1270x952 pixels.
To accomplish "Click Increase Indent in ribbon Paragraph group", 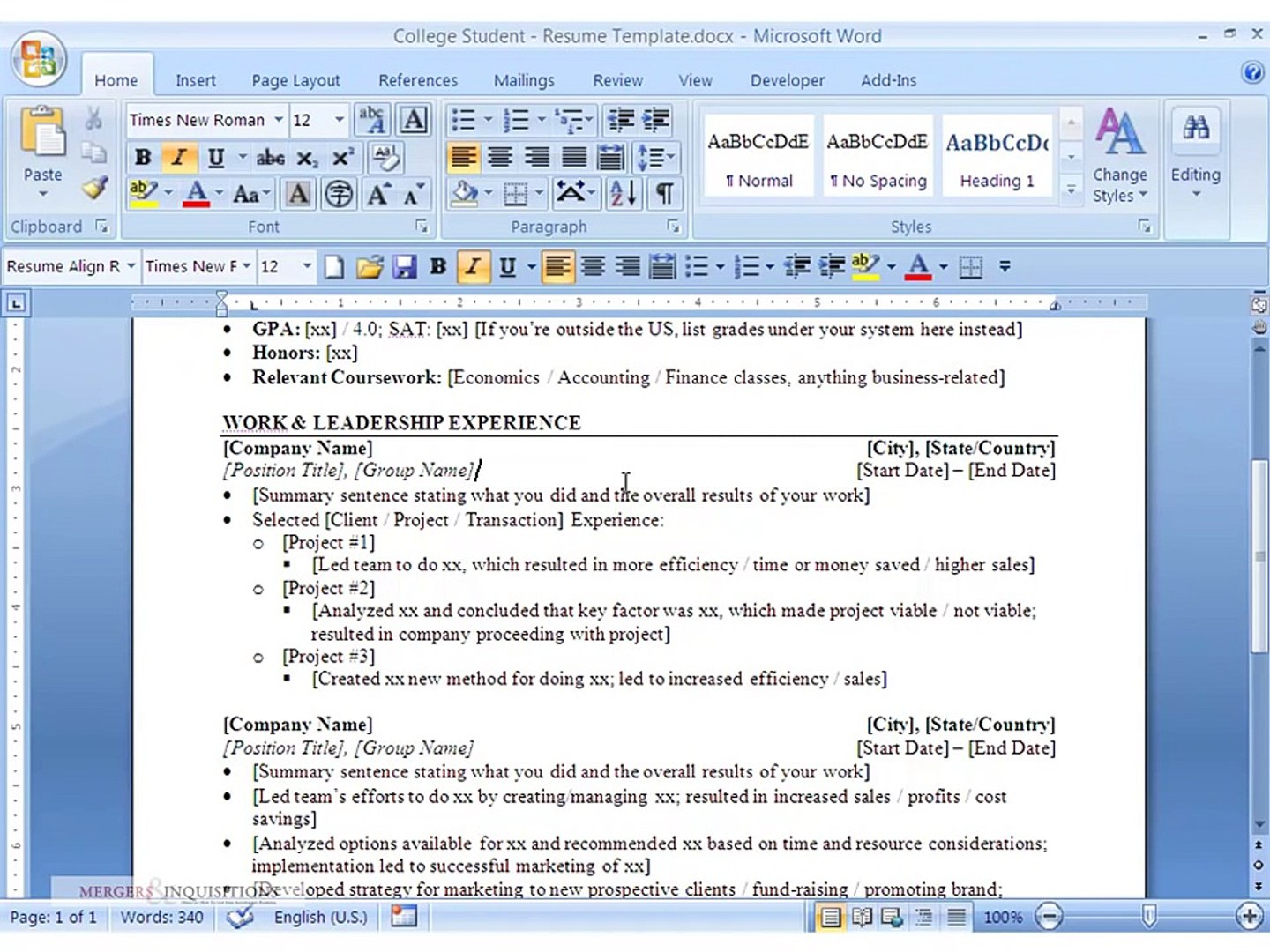I will pos(655,119).
